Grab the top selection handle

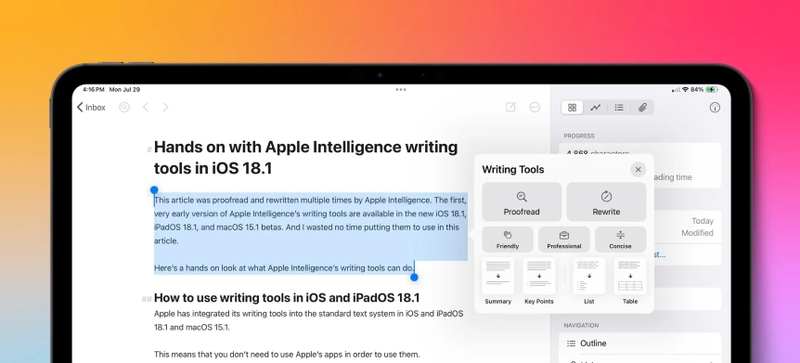154,190
